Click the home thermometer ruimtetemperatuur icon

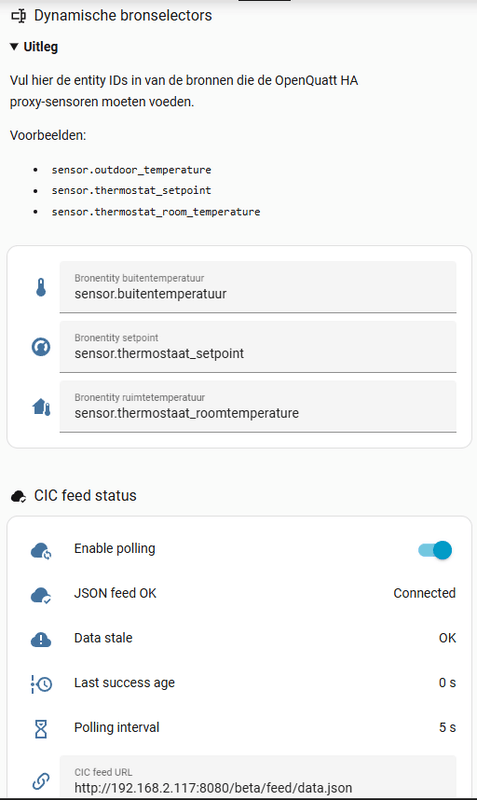[41, 407]
